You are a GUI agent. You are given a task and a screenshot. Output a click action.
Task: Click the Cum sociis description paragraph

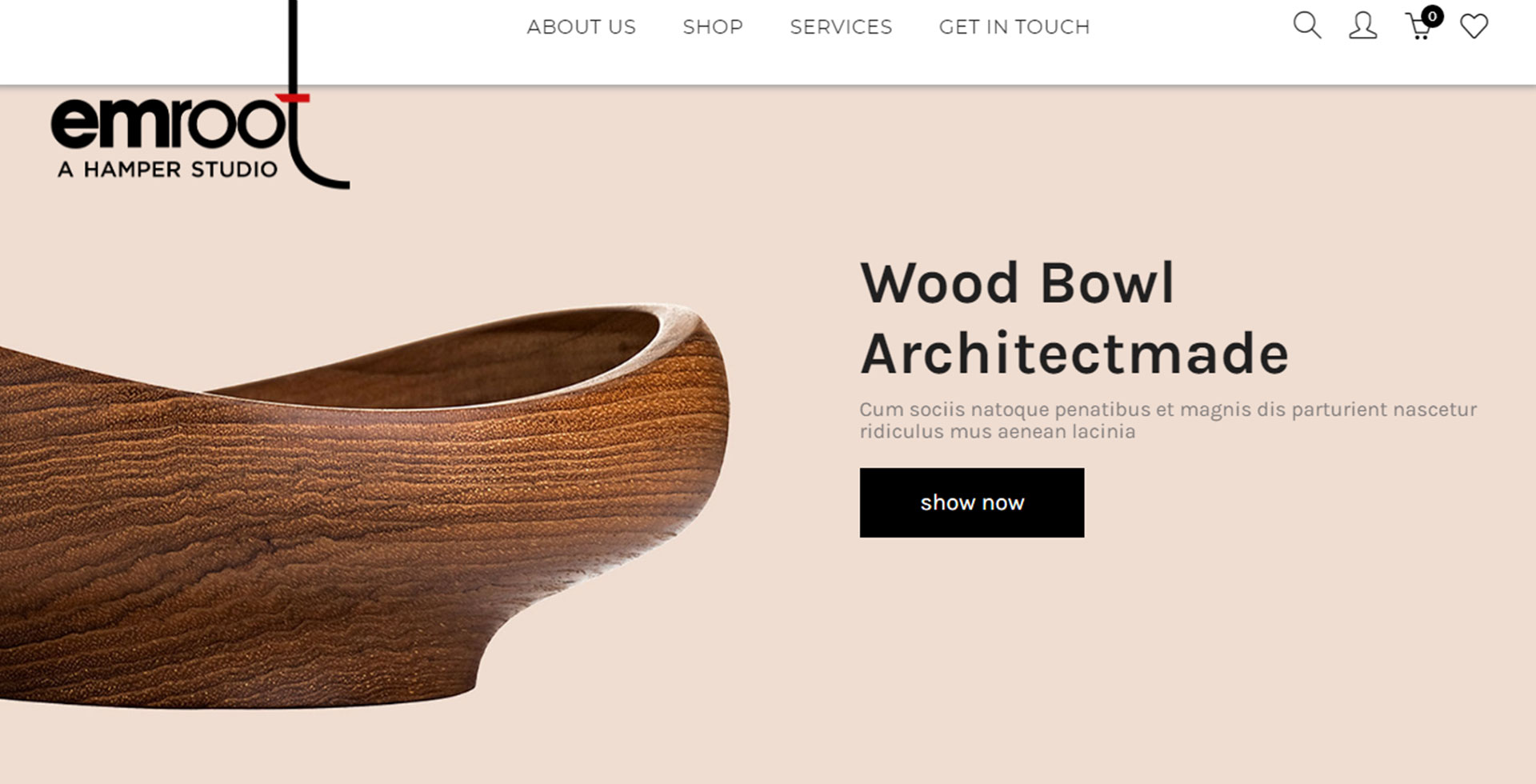point(1168,420)
